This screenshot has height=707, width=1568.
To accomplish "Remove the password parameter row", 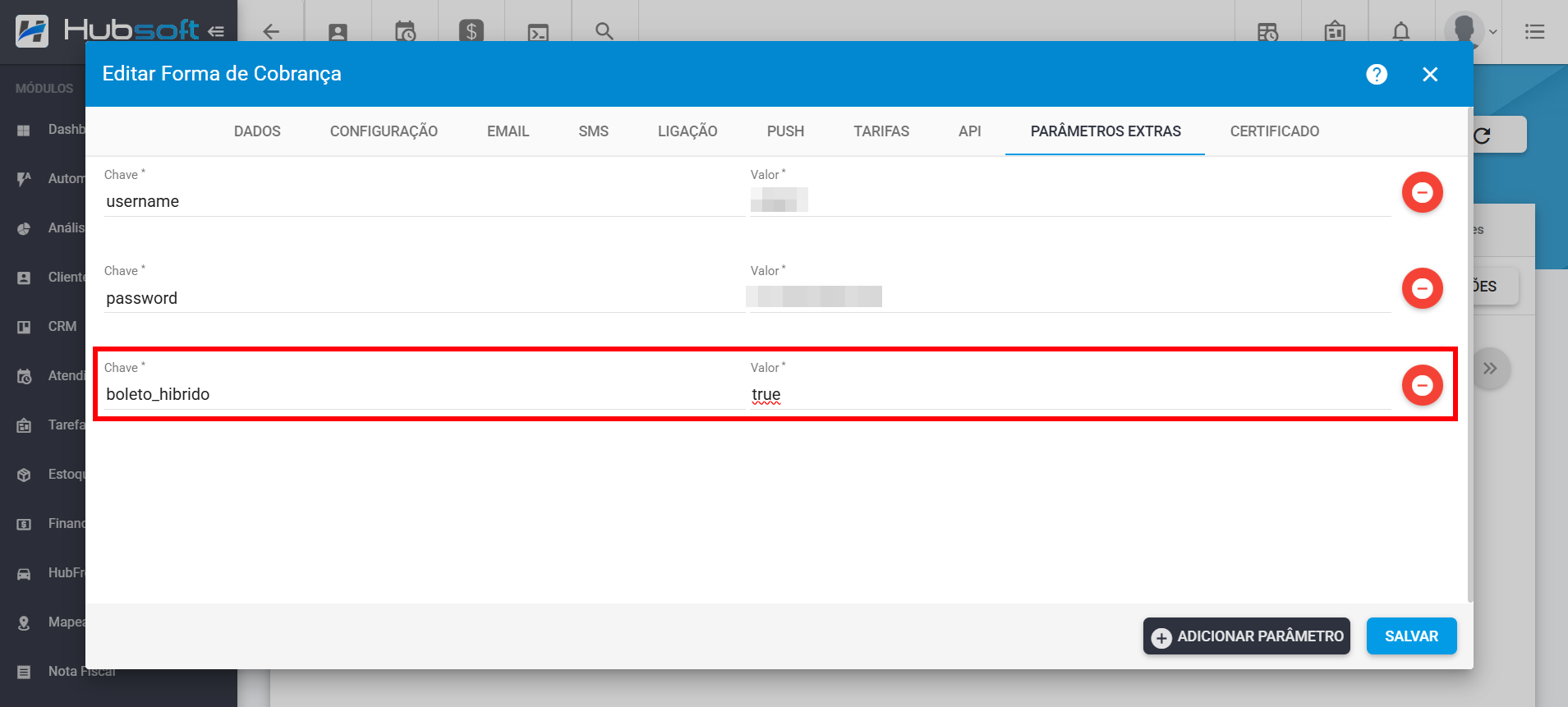I will point(1422,288).
